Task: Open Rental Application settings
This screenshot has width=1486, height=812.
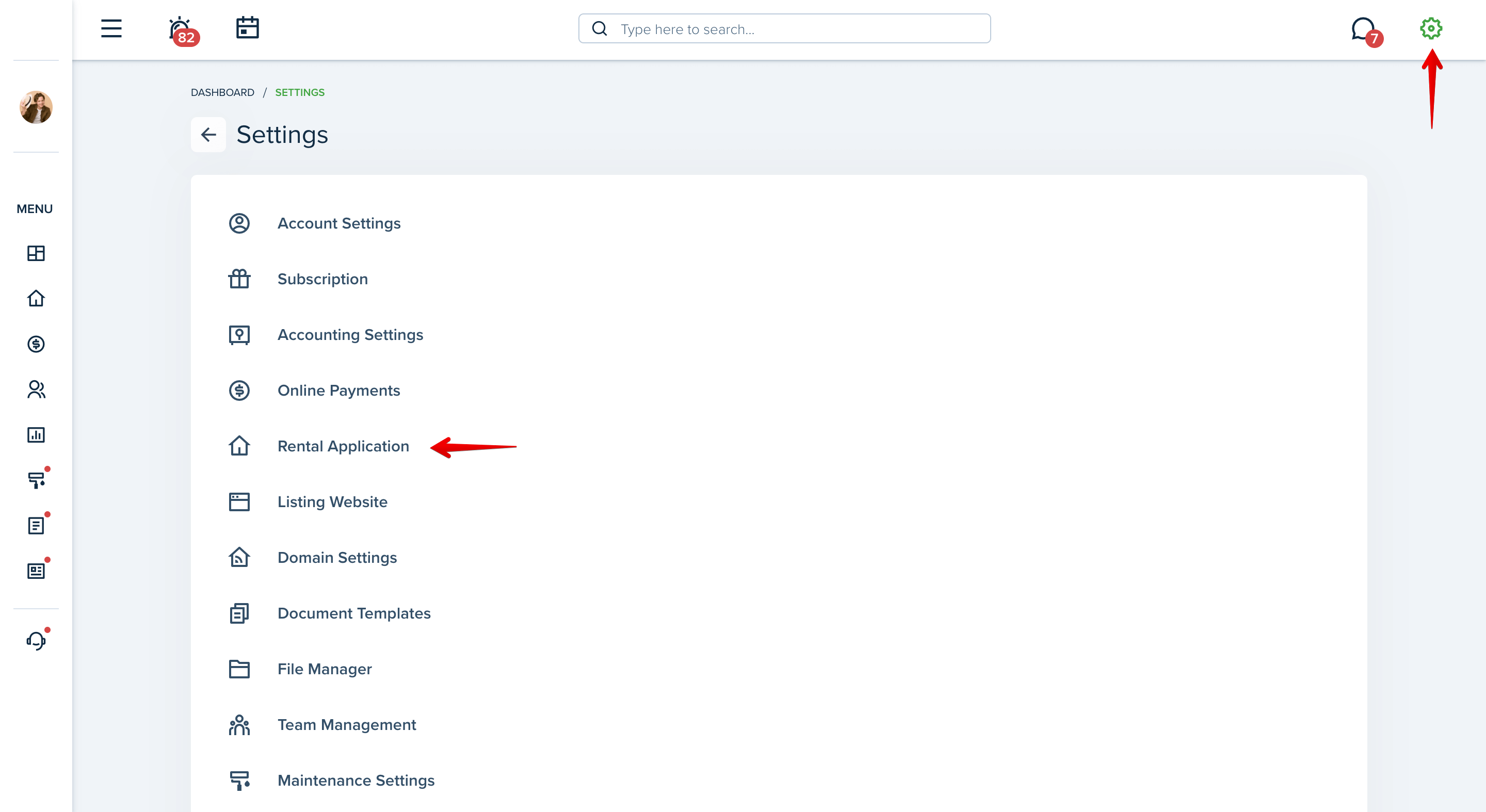Action: 343,446
